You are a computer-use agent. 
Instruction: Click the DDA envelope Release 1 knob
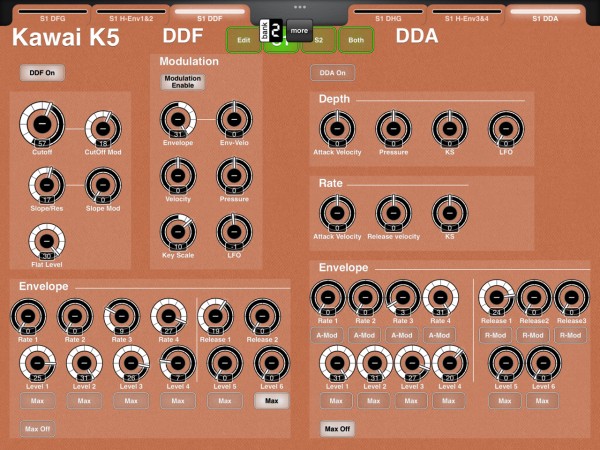(496, 298)
